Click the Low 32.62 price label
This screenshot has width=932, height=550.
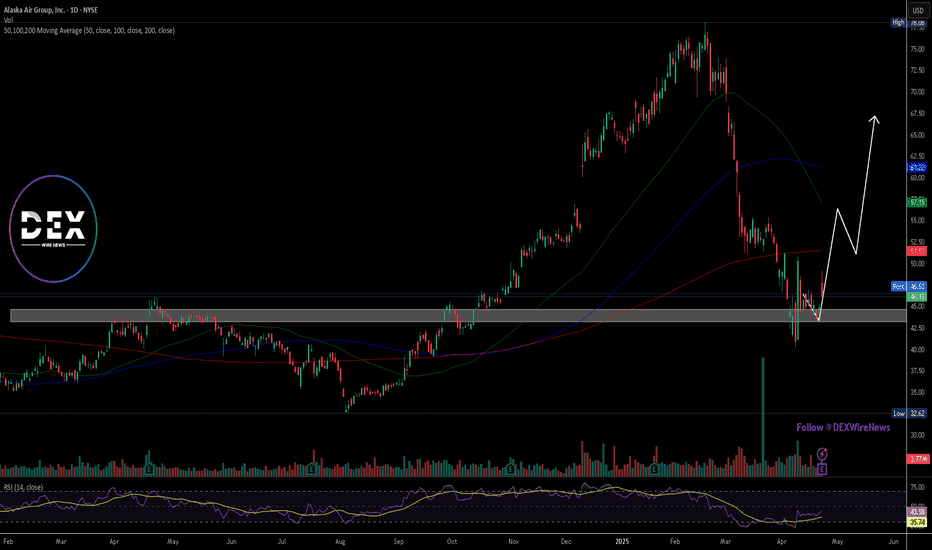click(x=909, y=413)
